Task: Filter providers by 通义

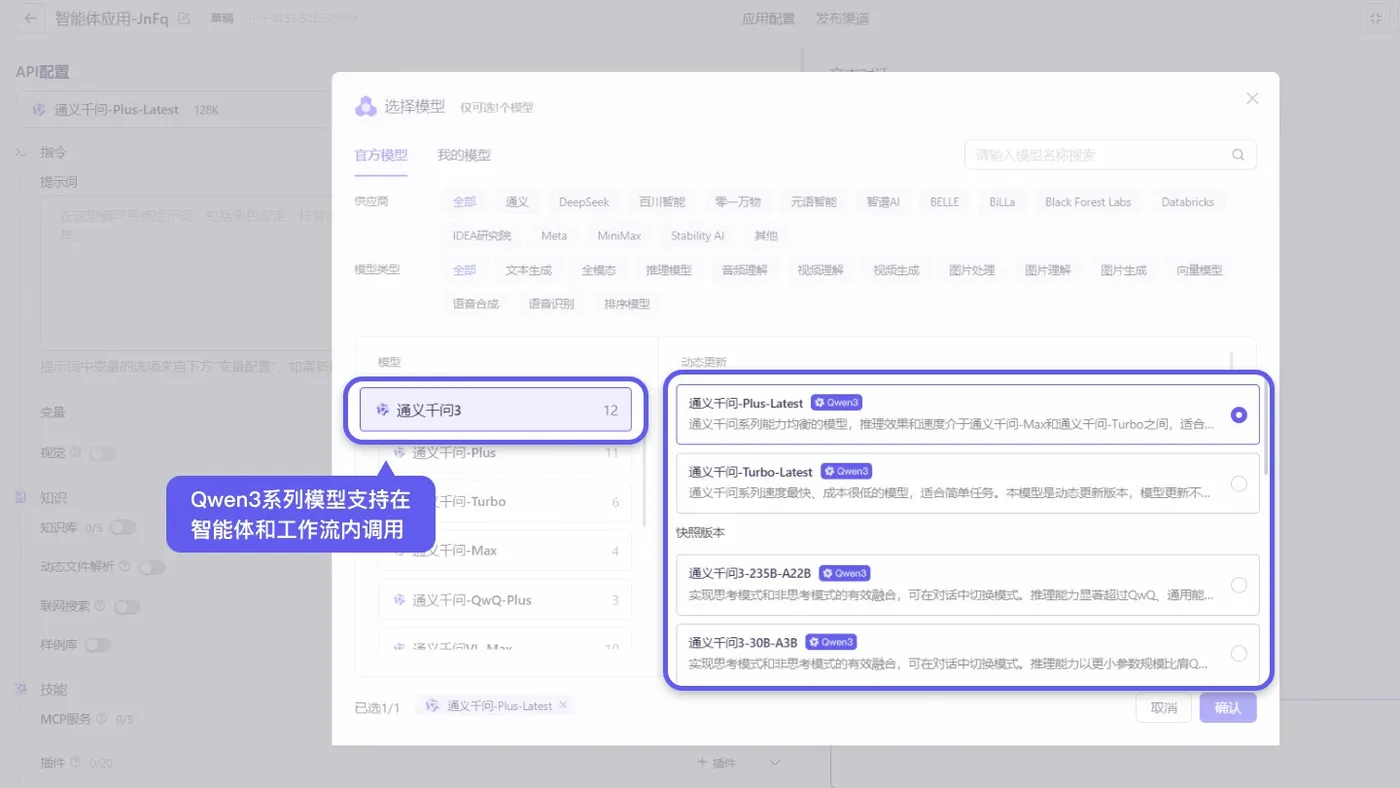Action: click(517, 202)
